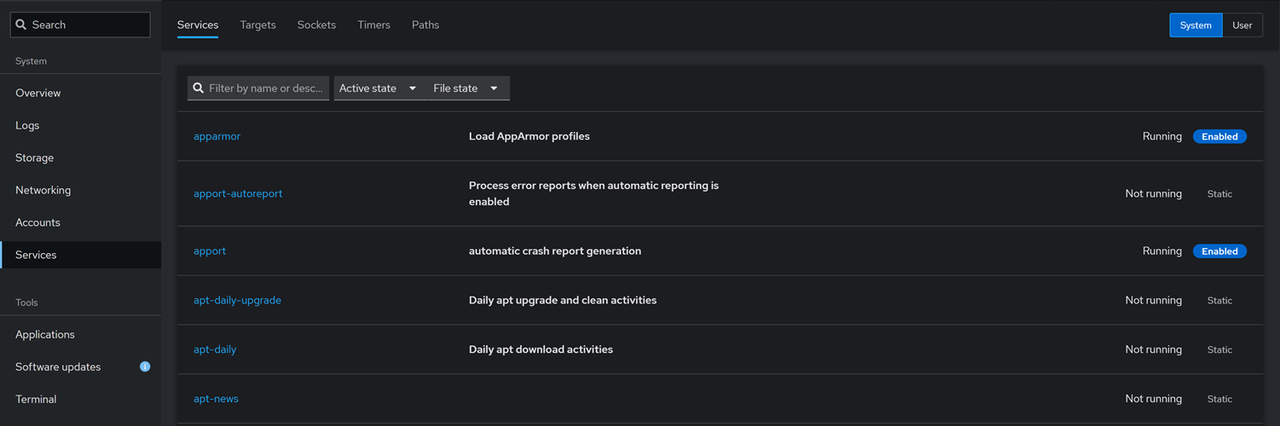The width and height of the screenshot is (1280, 426).
Task: Click the sidebar Search input field
Action: click(80, 25)
